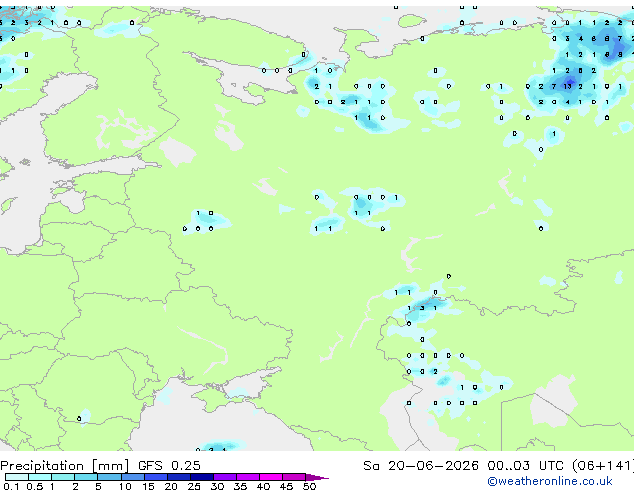Pick the dark navy swatch between 25 and 30

201,477
